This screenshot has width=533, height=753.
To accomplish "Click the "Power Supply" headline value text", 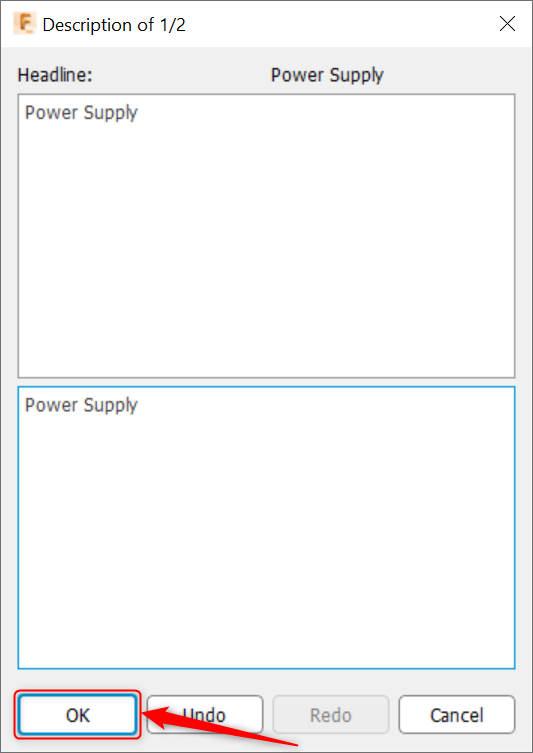I will tap(327, 76).
